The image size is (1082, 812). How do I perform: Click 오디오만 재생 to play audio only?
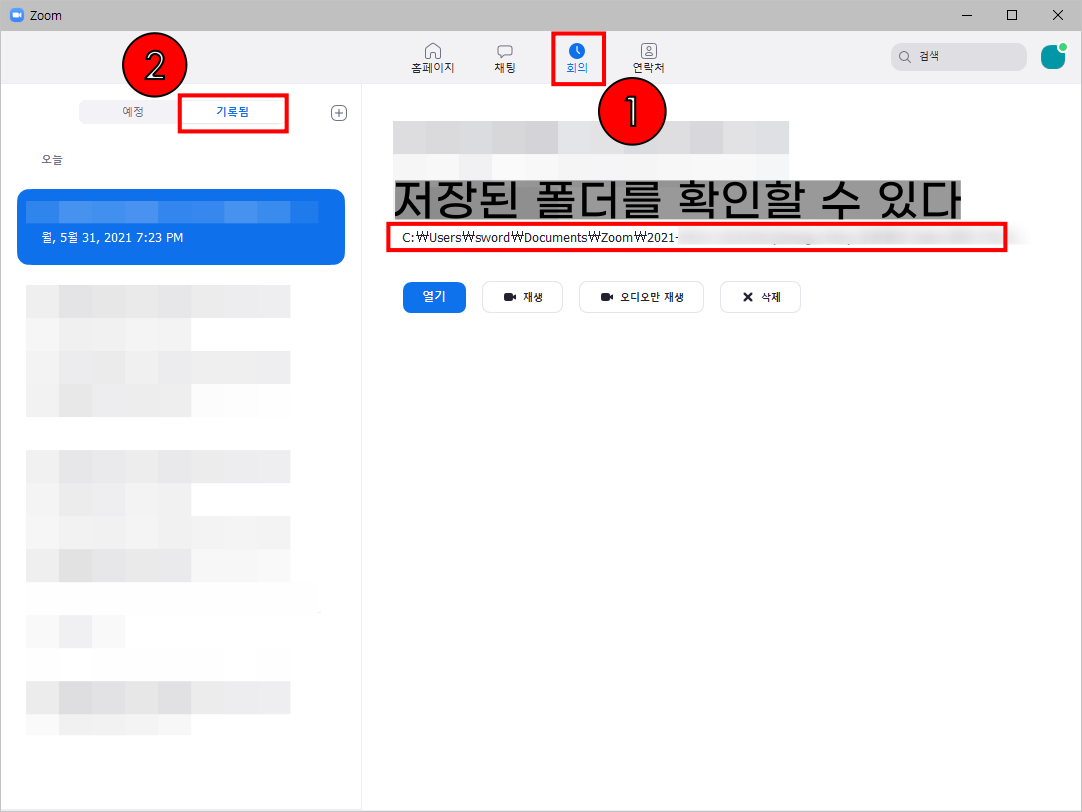[x=641, y=297]
